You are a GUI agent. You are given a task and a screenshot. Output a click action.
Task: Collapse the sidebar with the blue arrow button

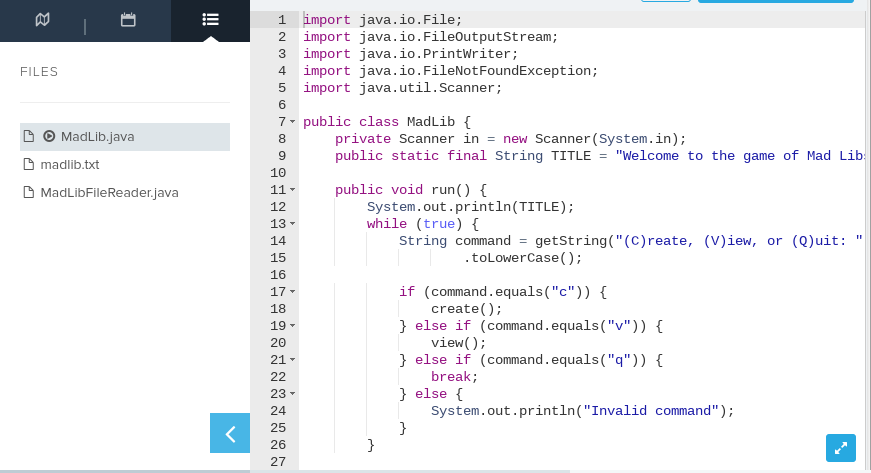(230, 433)
